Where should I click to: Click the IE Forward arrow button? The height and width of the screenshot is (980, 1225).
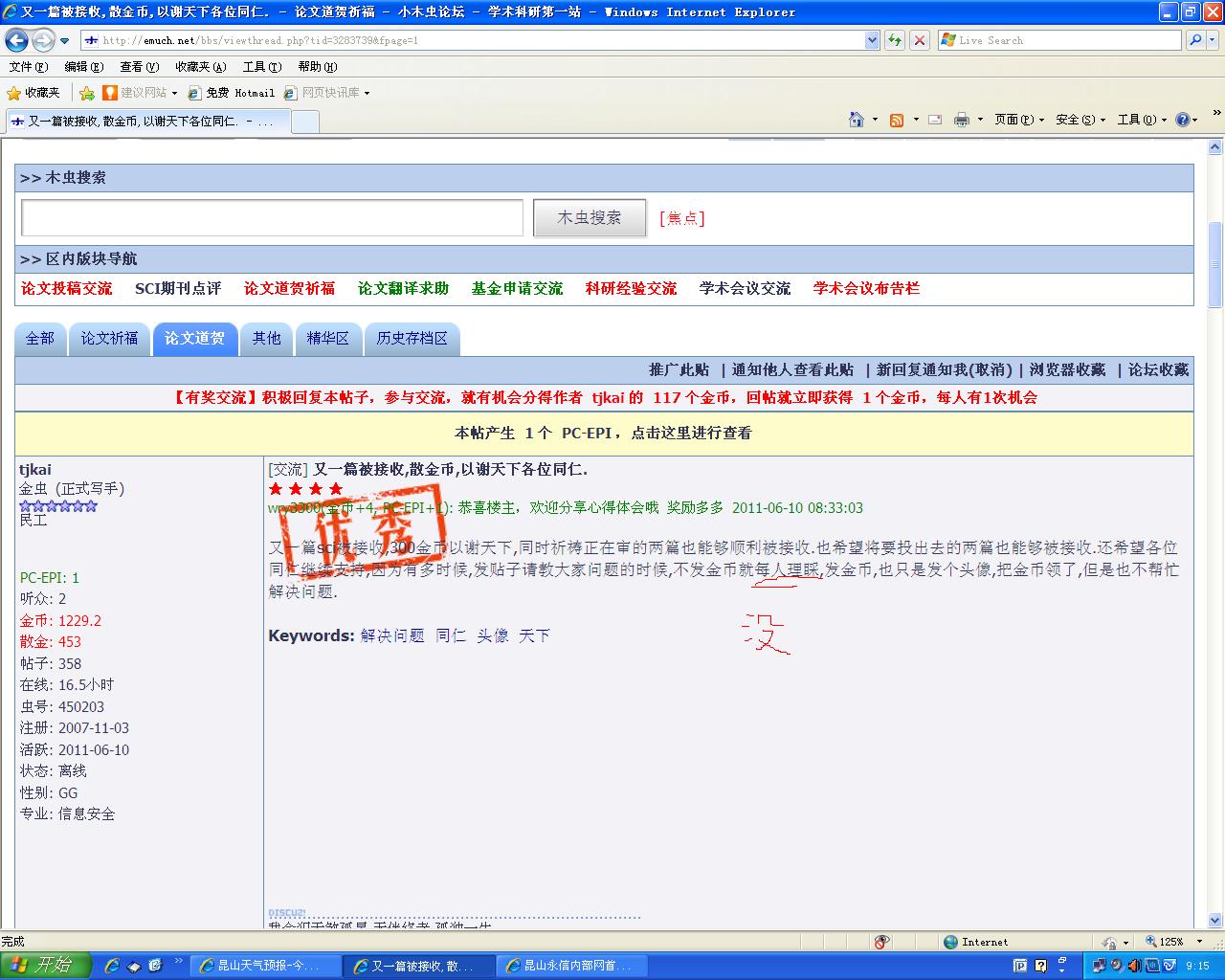pos(43,40)
